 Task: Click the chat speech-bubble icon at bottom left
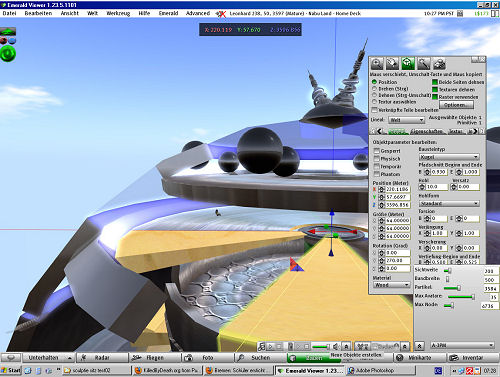[11, 358]
